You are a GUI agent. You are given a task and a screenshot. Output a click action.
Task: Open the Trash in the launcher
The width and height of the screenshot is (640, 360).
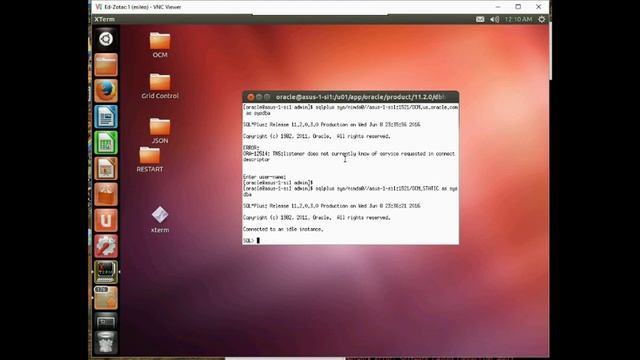106,342
